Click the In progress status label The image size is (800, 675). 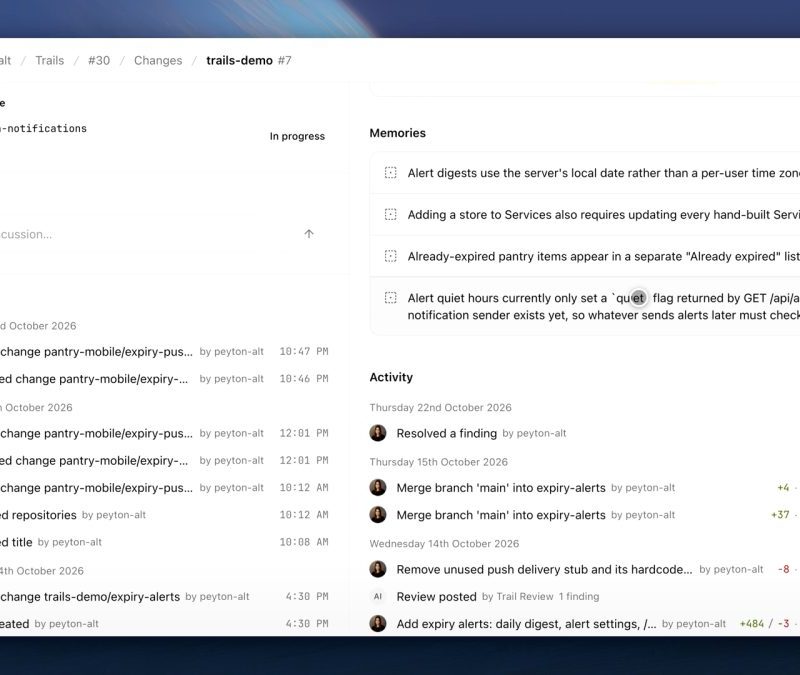[x=297, y=136]
